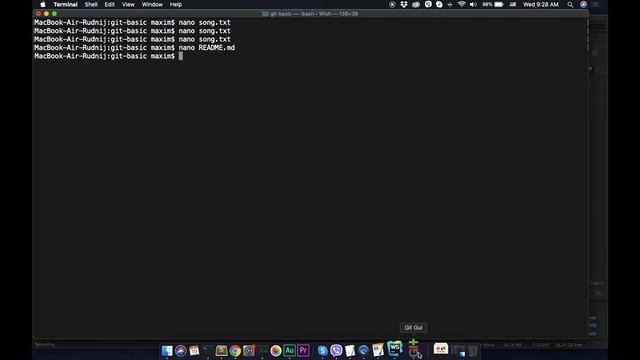Open the Dock icon with a red badge

[x=249, y=351]
